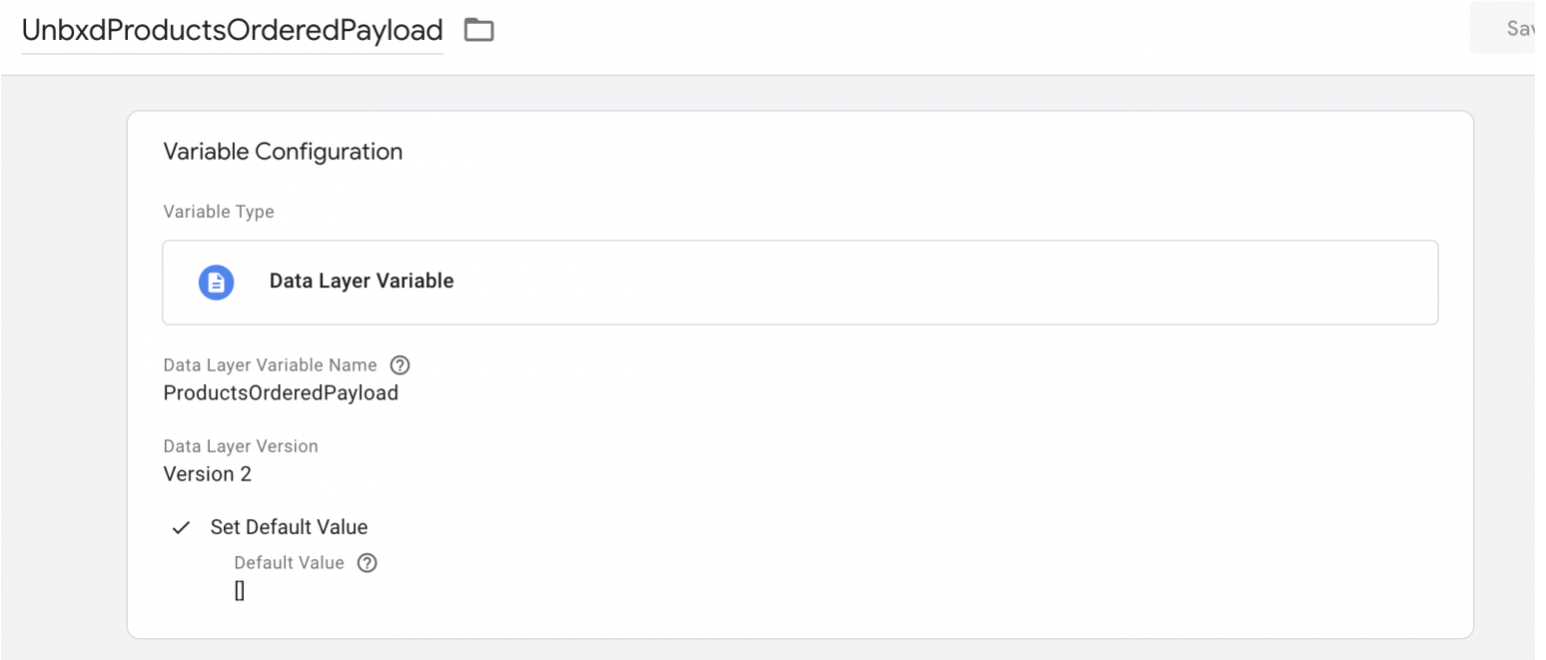Image resolution: width=1546 pixels, height=660 pixels.
Task: Click the Data Layer Version label
Action: point(241,446)
